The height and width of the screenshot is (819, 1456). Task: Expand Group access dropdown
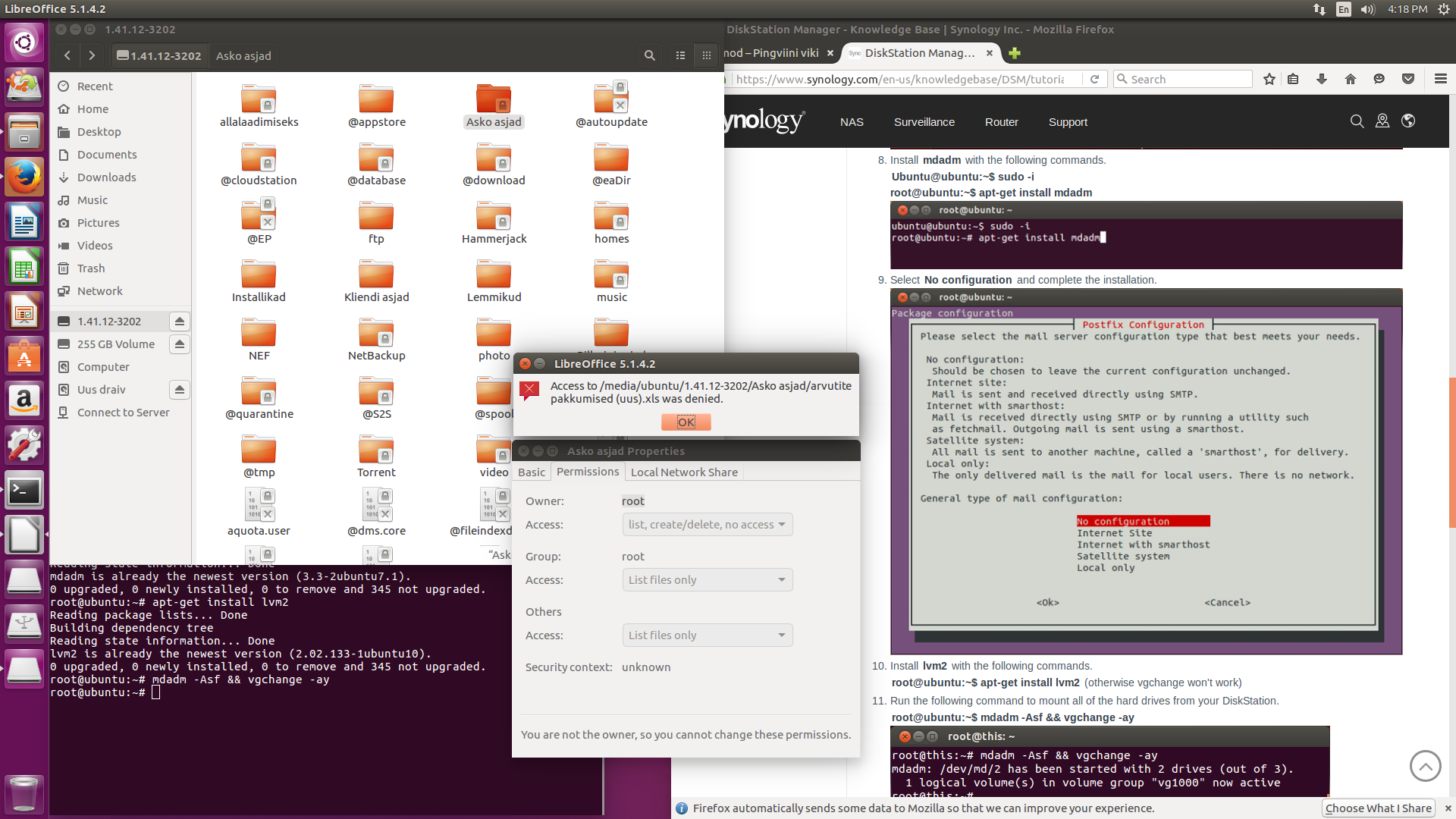707,580
